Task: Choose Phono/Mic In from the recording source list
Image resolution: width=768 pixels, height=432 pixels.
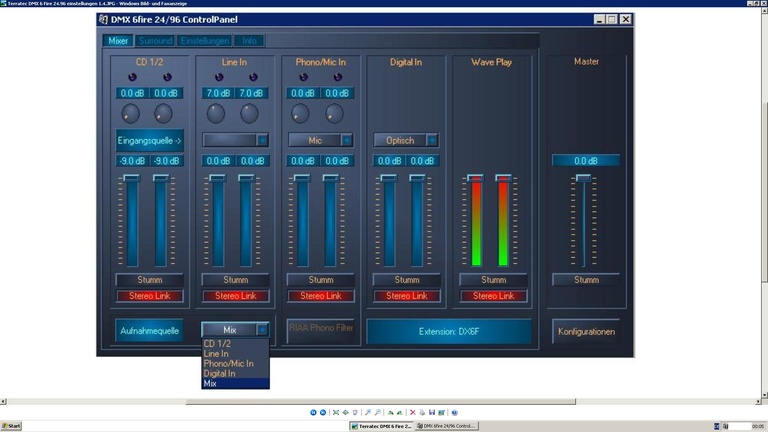Action: click(228, 364)
